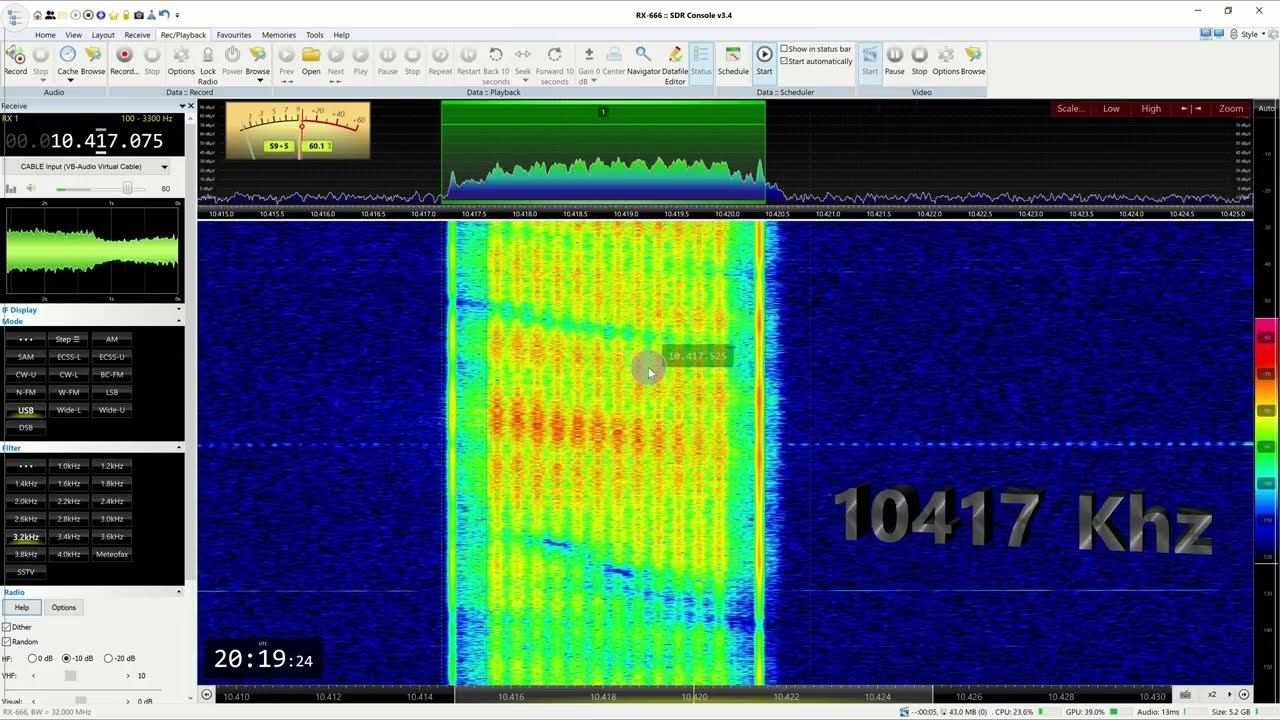Image resolution: width=1280 pixels, height=720 pixels.
Task: Switch demodulation mode to LSB
Action: tap(112, 392)
